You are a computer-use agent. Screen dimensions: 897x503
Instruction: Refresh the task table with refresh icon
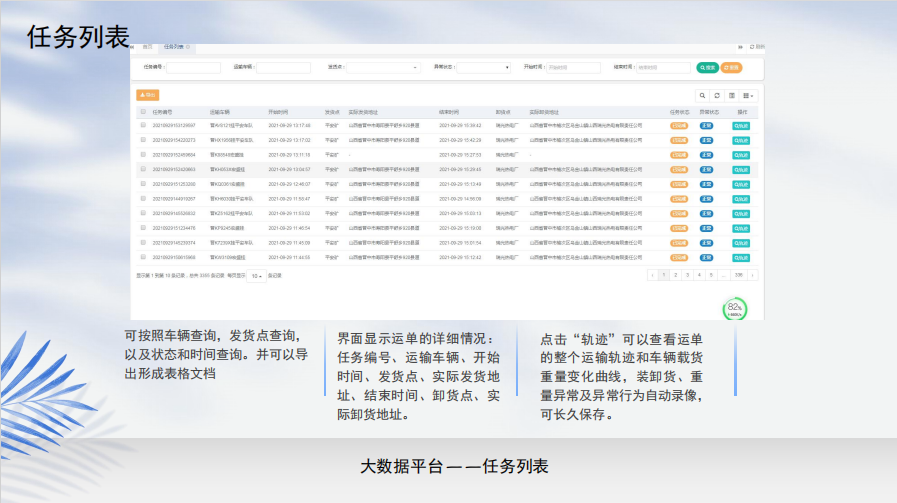(717, 95)
